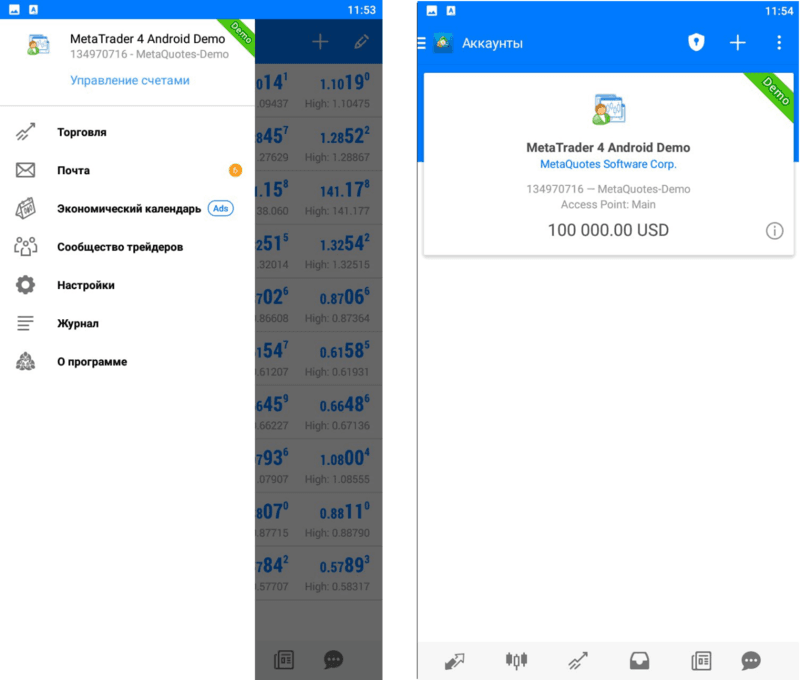Select quote row with price 1.0800
The image size is (800, 680).
319,466
